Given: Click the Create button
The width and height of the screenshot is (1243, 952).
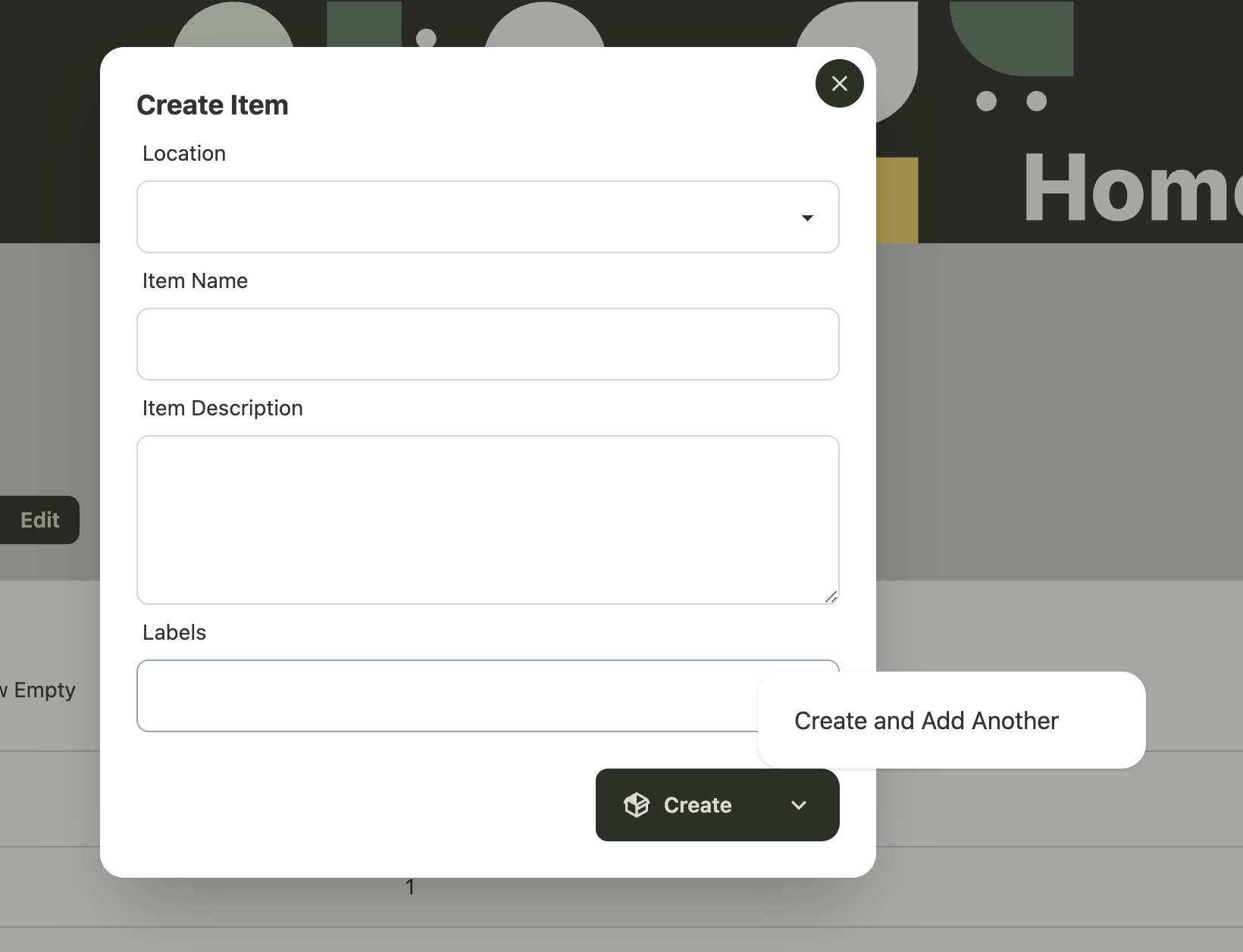Looking at the screenshot, I should pyautogui.click(x=697, y=805).
